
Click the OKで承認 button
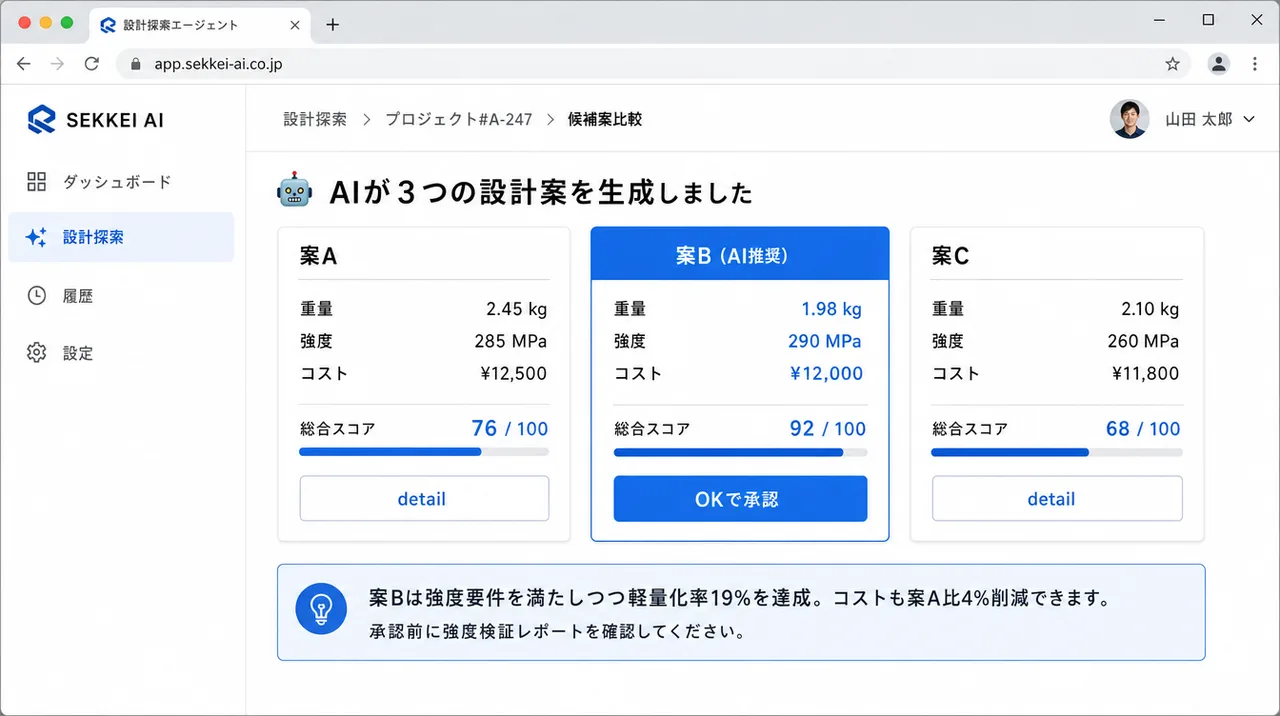(740, 498)
